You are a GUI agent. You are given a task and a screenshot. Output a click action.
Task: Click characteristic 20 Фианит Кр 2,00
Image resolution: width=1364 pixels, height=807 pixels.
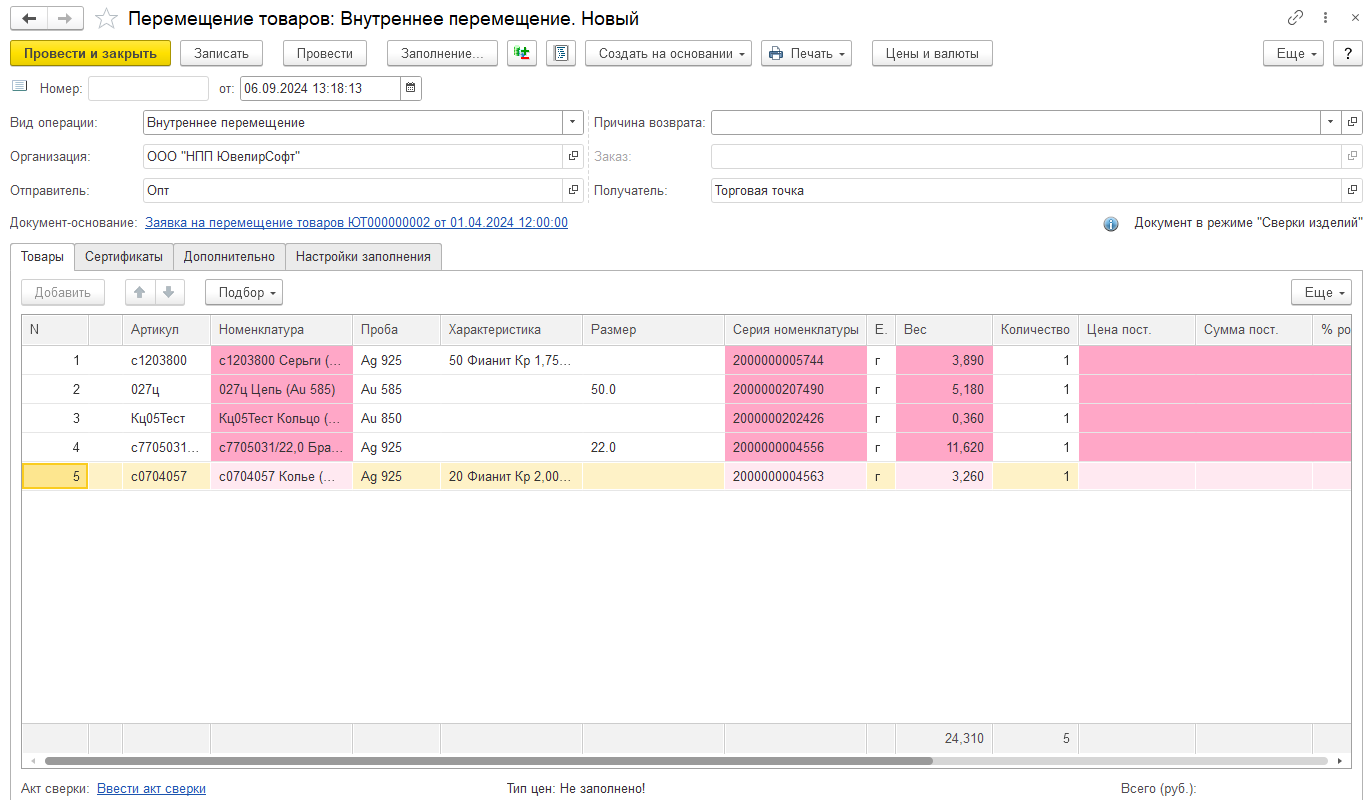(511, 476)
